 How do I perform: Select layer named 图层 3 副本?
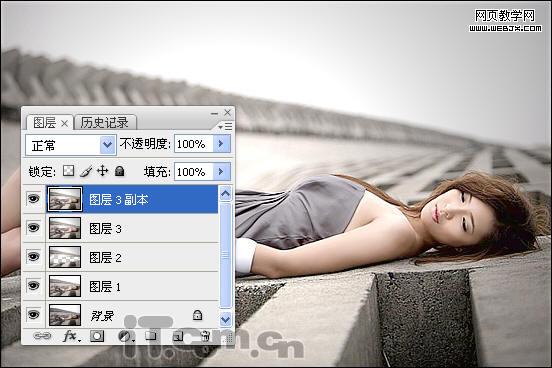(x=118, y=200)
